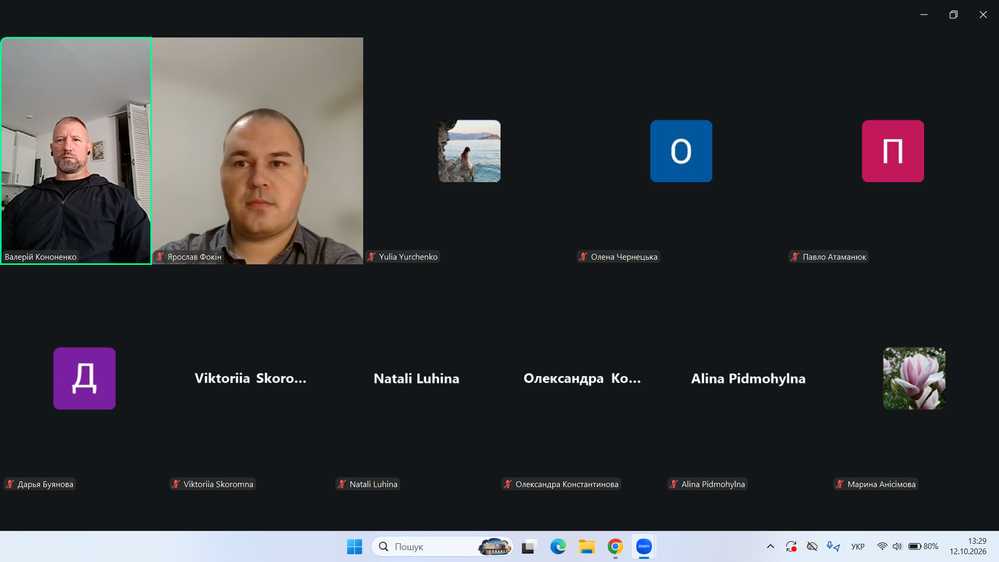This screenshot has height=562, width=999.
Task: Click the Zoom app icon in taskbar
Action: (x=644, y=547)
